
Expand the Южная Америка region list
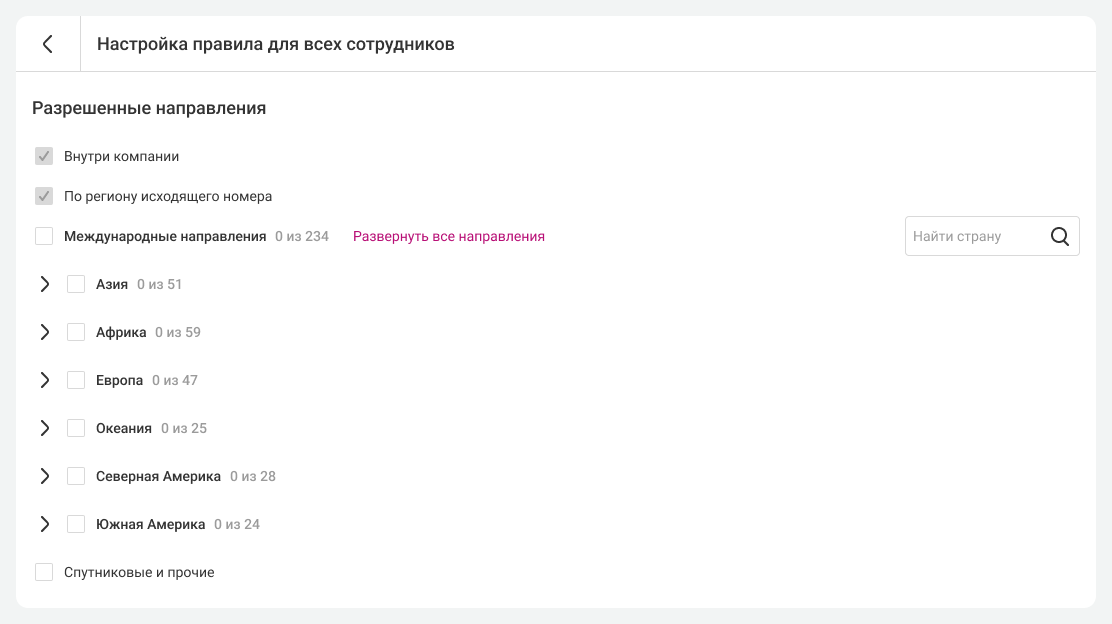pos(44,524)
